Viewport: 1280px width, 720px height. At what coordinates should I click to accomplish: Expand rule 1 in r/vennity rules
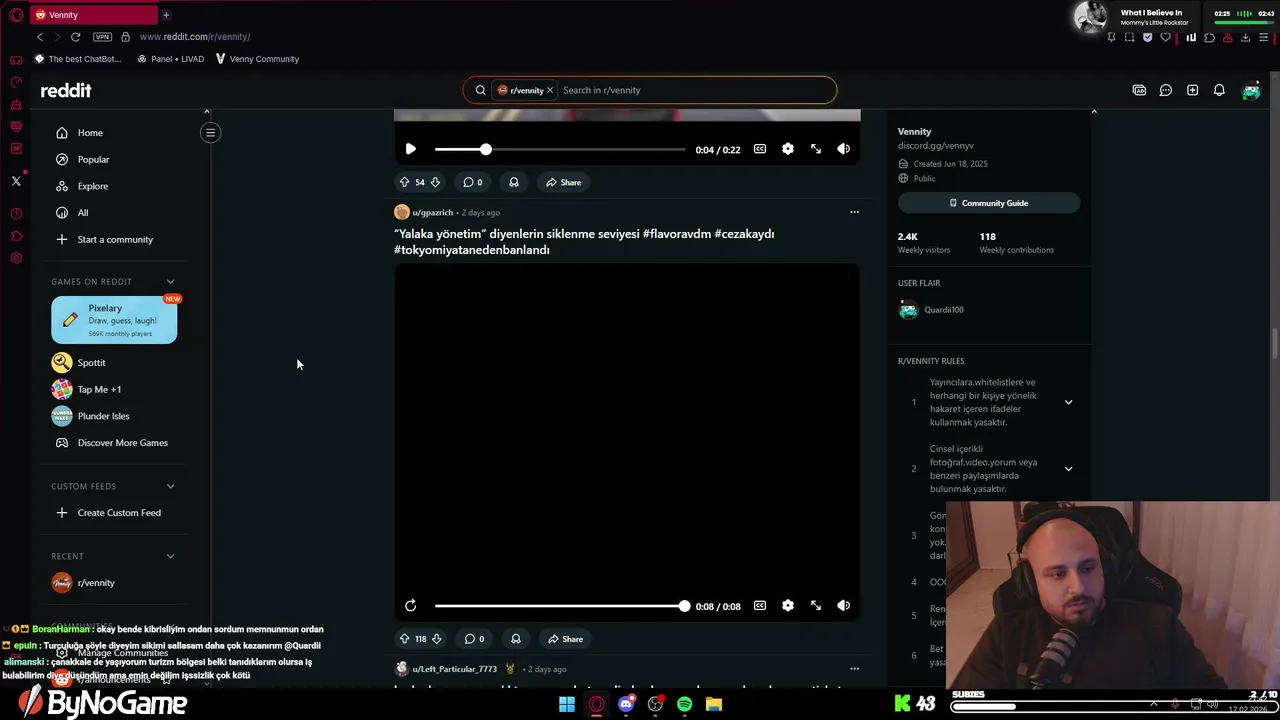(1068, 402)
